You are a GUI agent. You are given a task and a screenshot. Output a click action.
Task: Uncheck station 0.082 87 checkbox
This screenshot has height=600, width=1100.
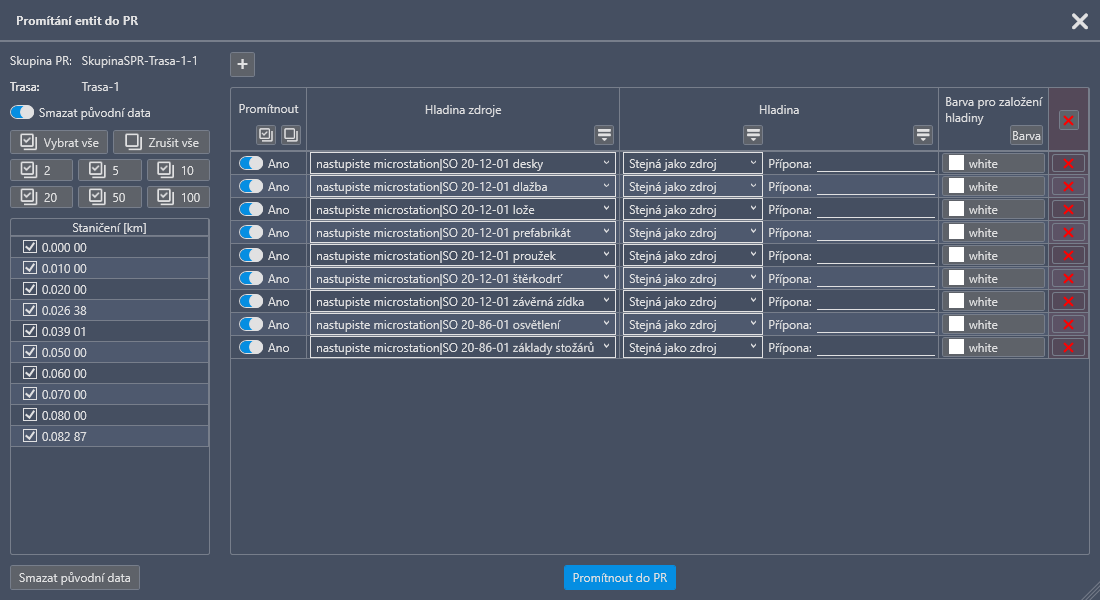tap(30, 436)
